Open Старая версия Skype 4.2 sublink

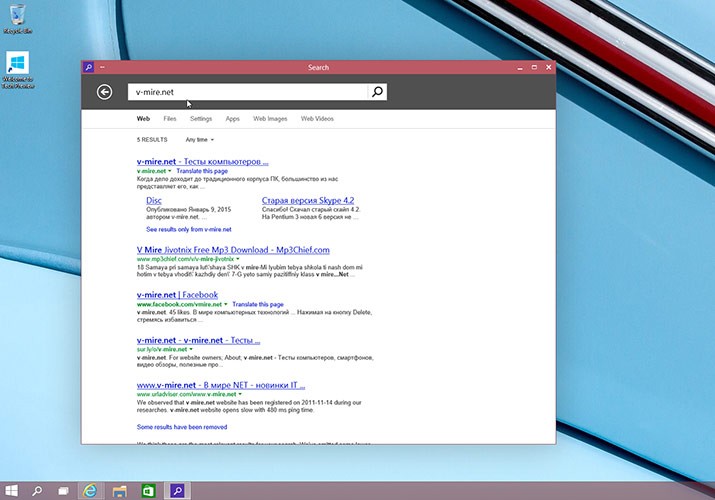pyautogui.click(x=308, y=200)
